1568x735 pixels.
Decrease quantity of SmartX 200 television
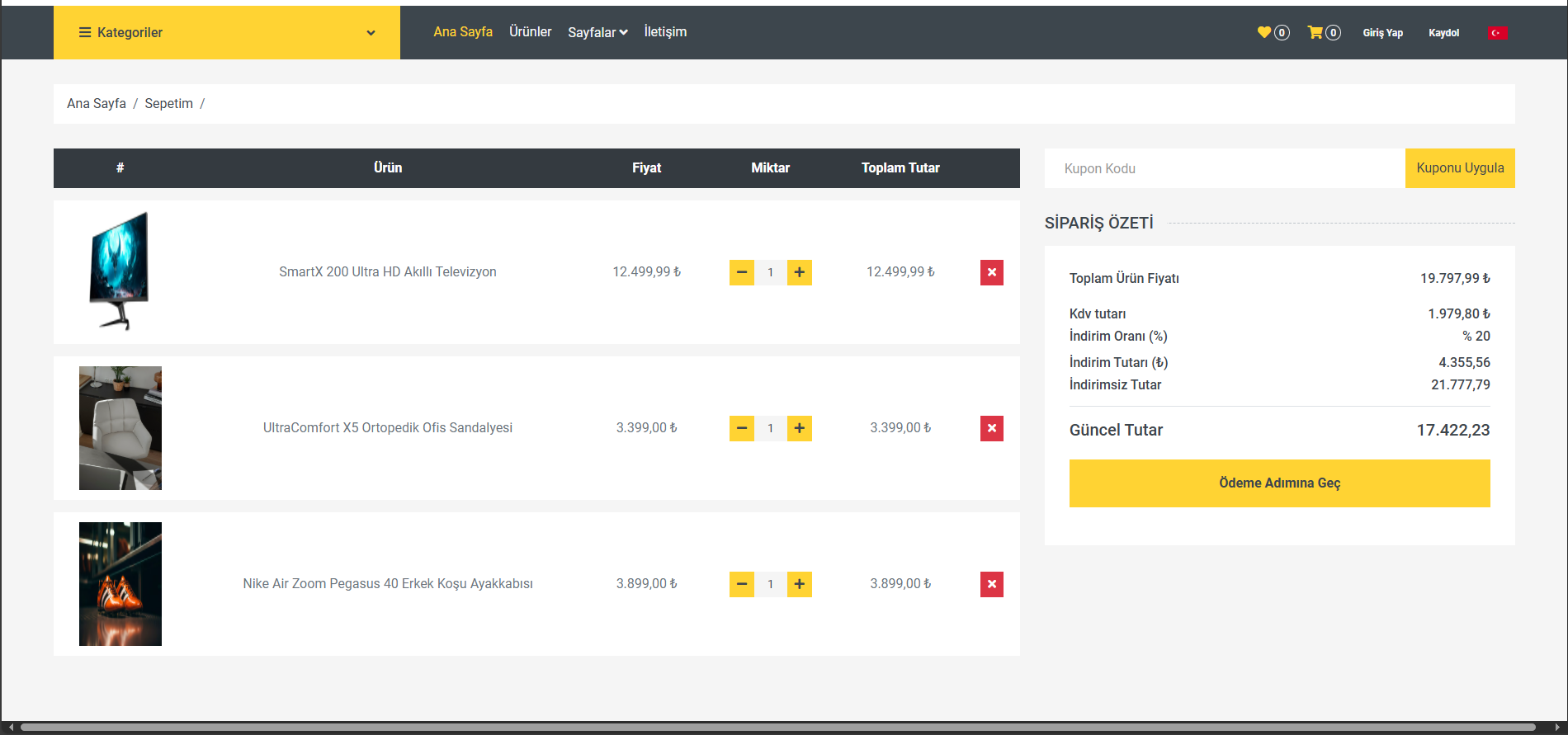pyautogui.click(x=741, y=272)
